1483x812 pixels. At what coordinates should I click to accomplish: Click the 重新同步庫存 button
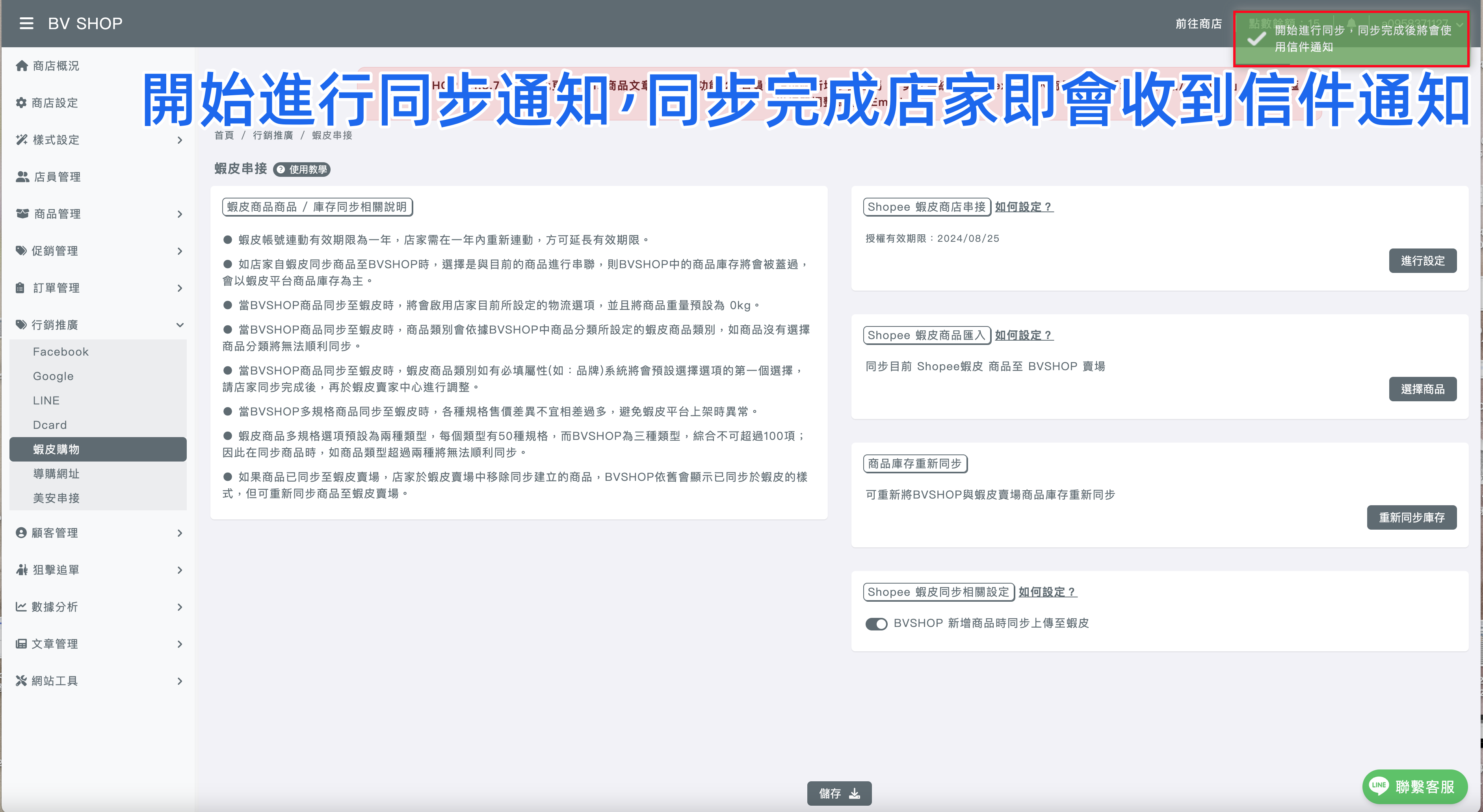[x=1412, y=517]
